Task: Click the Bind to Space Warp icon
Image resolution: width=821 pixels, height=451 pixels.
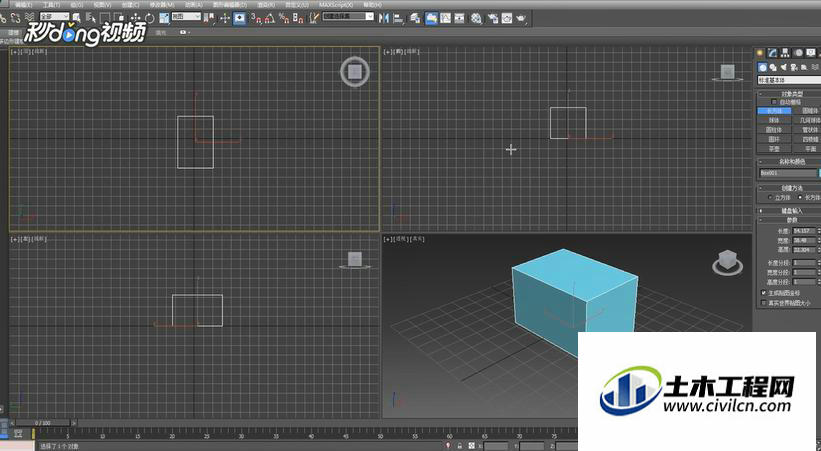Action: 30,18
